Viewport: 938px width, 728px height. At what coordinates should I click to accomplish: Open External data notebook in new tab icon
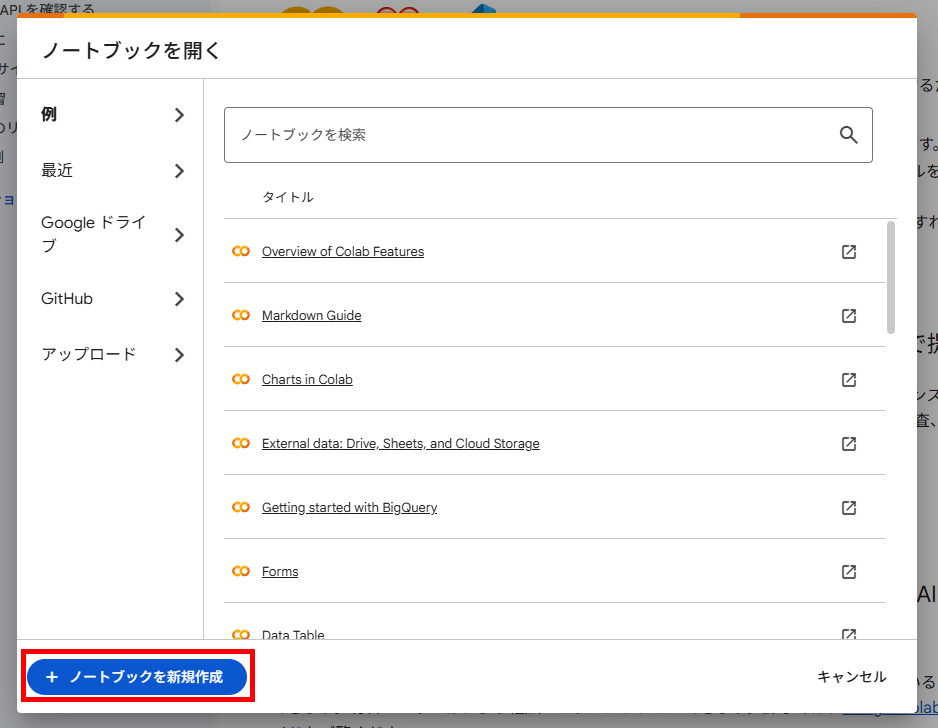point(849,444)
